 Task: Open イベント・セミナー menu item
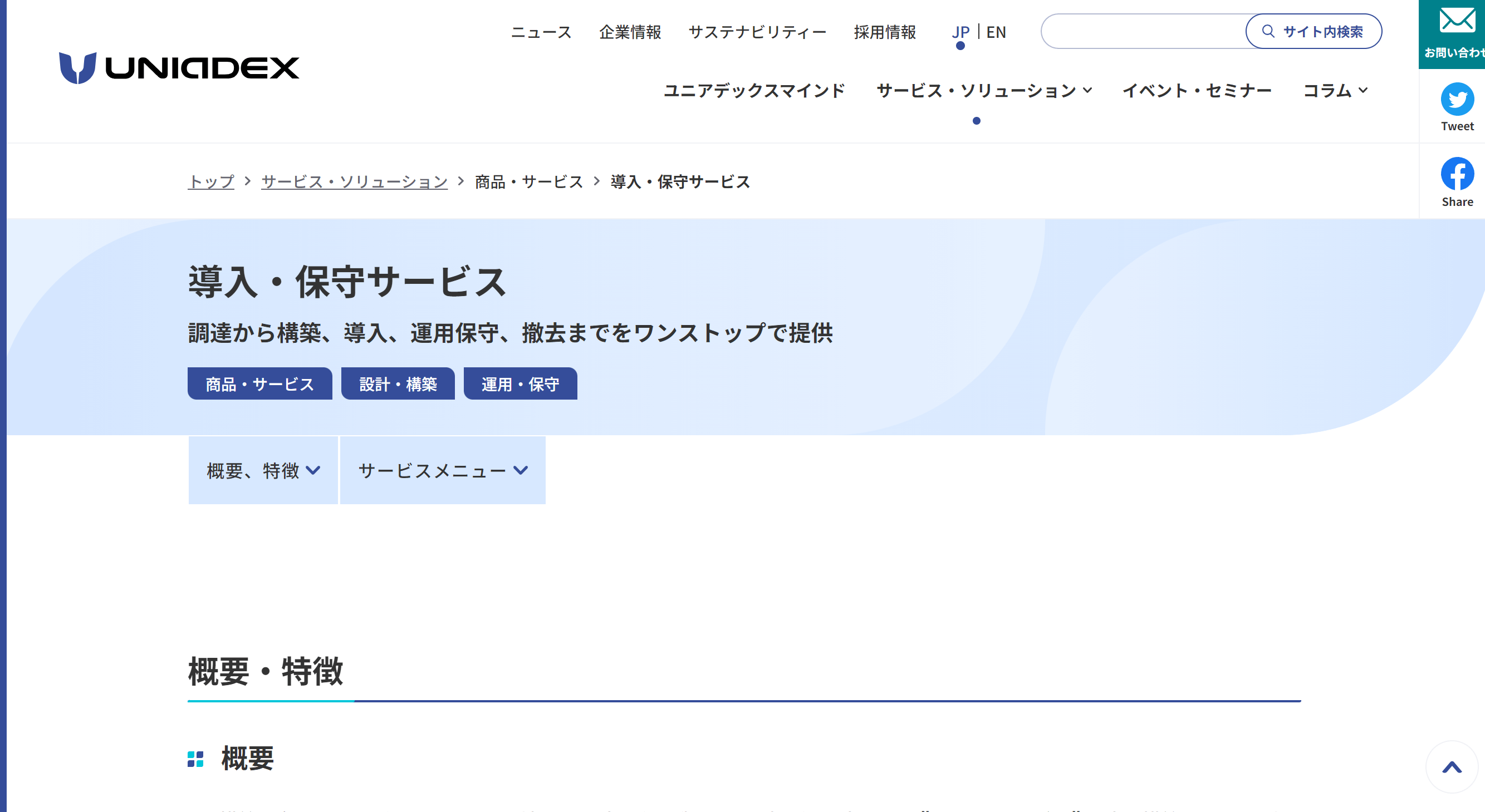[x=1197, y=91]
